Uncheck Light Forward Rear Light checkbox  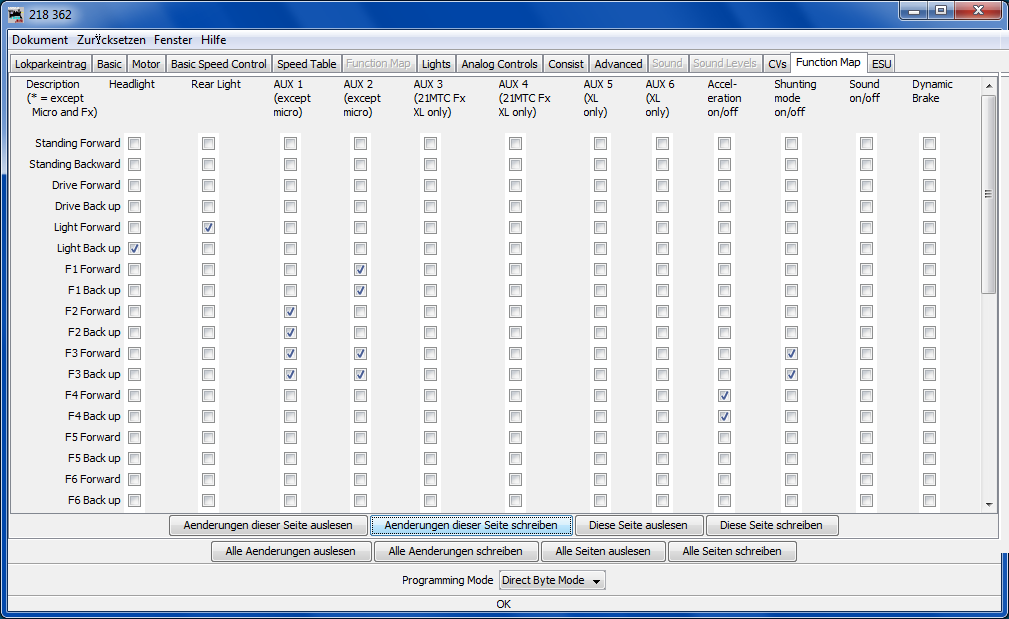208,228
